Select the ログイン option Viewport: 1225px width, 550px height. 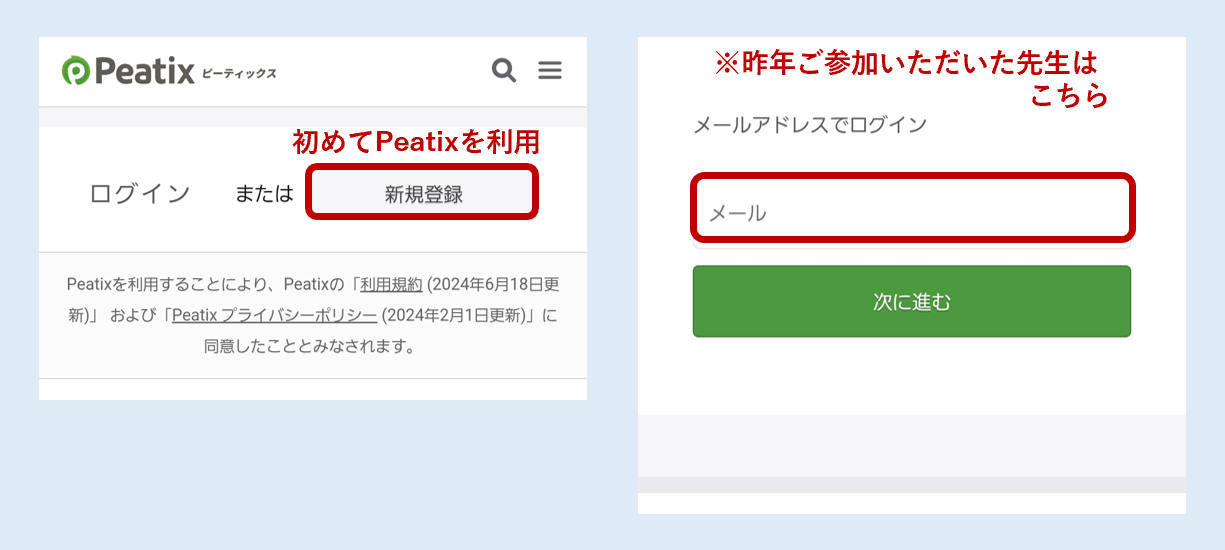click(140, 193)
